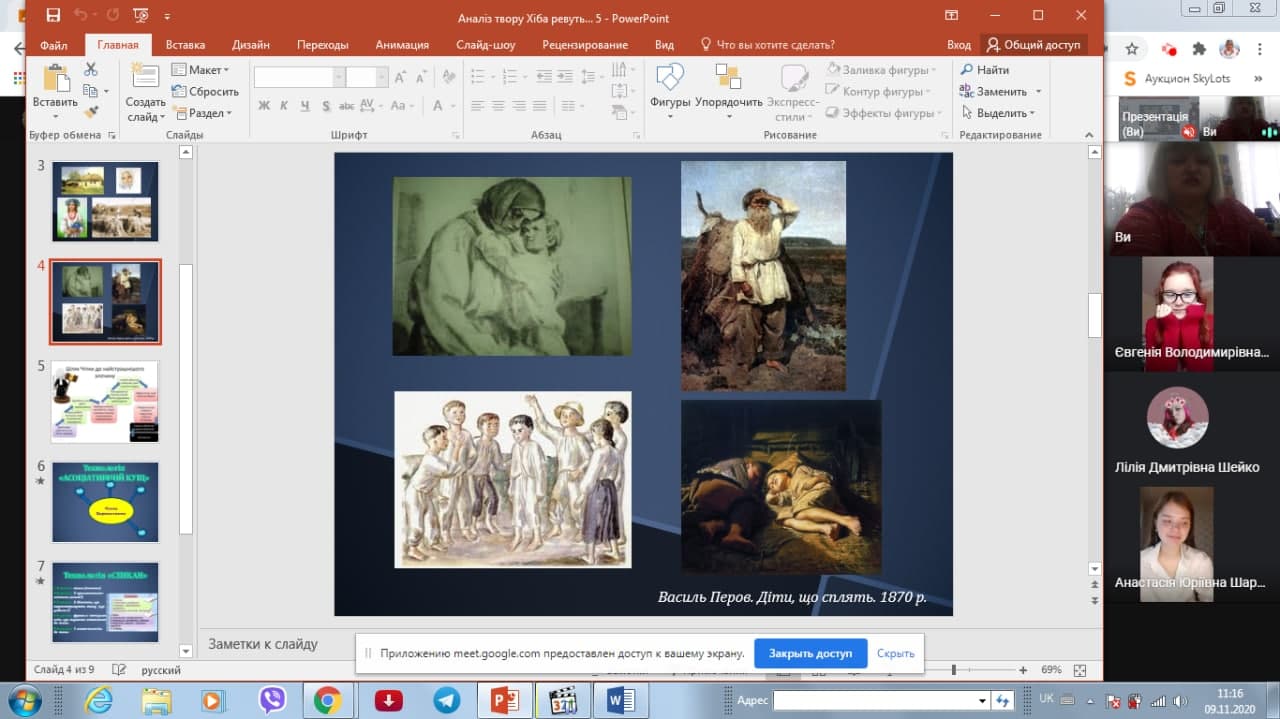1280x719 pixels.
Task: Switch to the Рецензирование tab
Action: pyautogui.click(x=585, y=45)
